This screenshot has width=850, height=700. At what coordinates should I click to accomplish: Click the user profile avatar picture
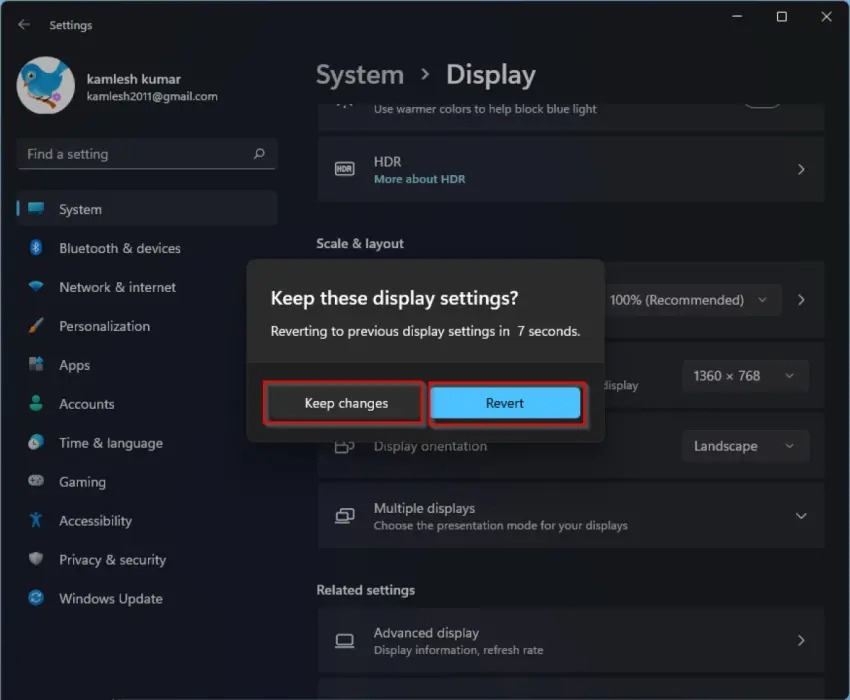pyautogui.click(x=45, y=86)
